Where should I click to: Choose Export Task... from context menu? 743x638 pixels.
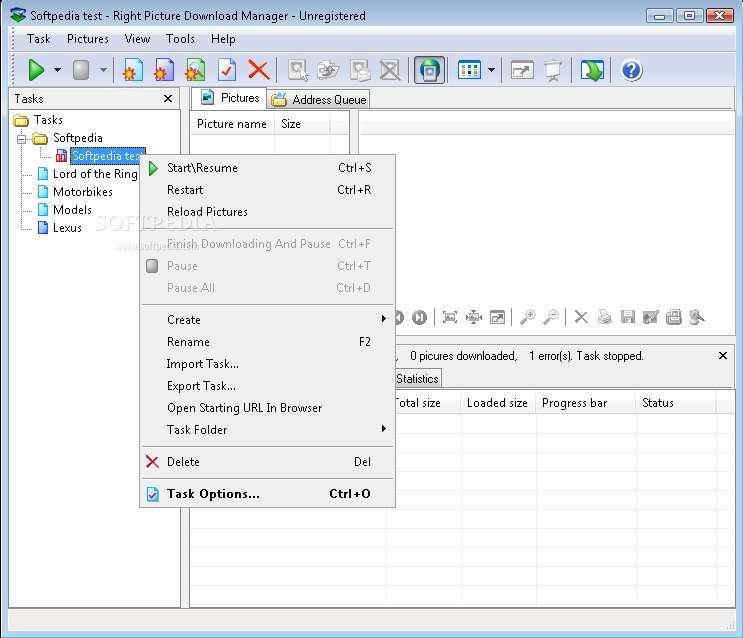[267, 386]
